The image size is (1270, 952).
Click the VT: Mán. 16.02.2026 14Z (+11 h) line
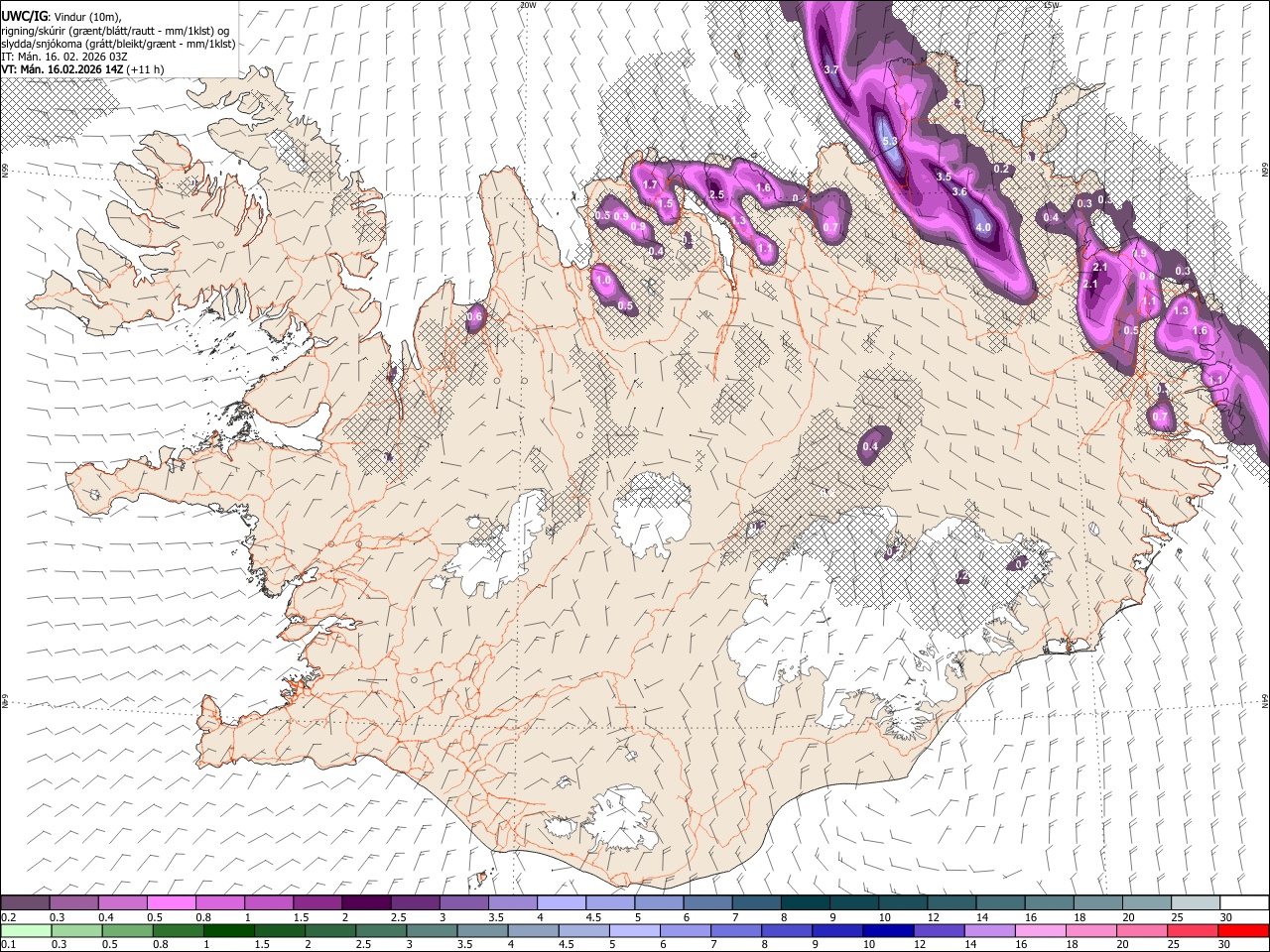tap(82, 69)
